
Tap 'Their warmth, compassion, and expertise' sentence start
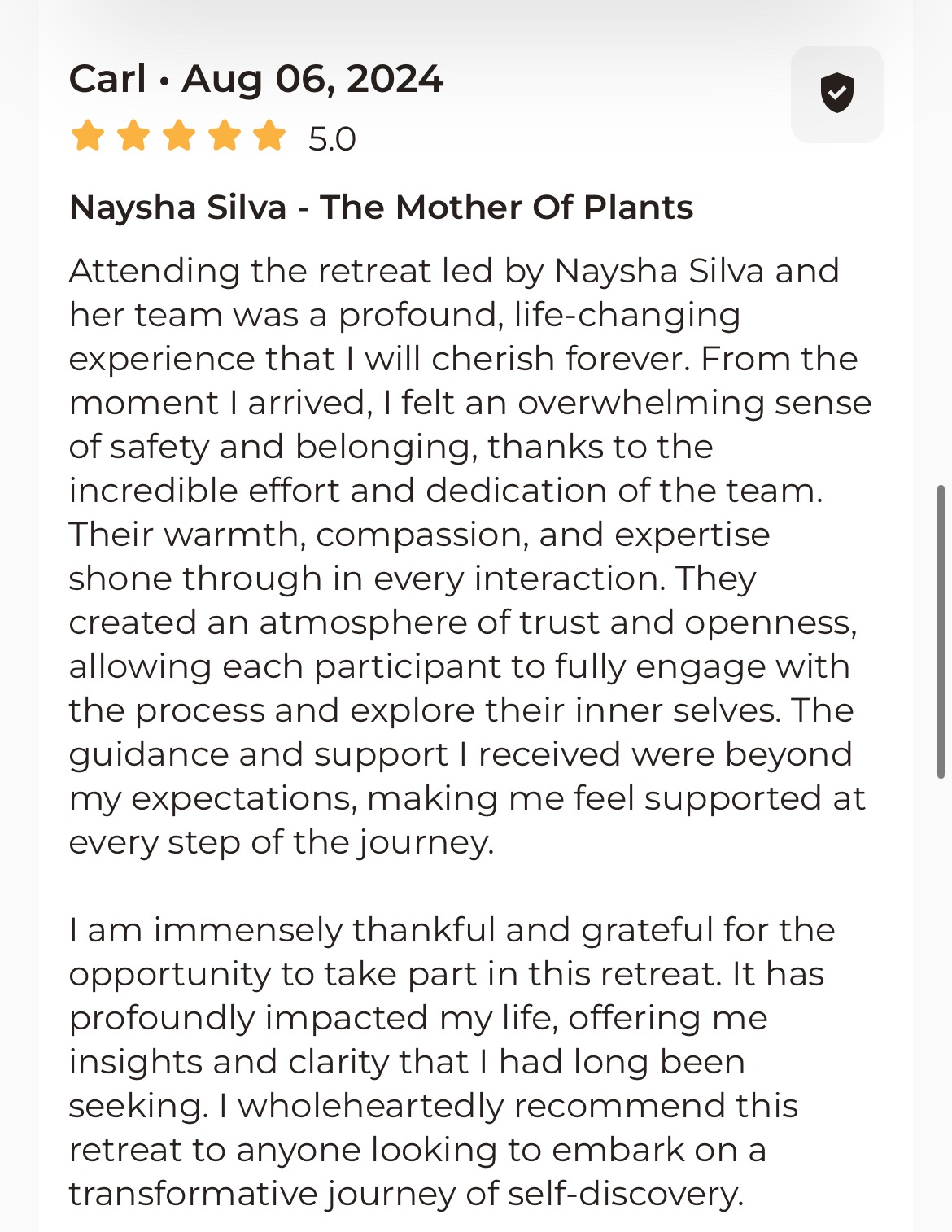point(418,535)
